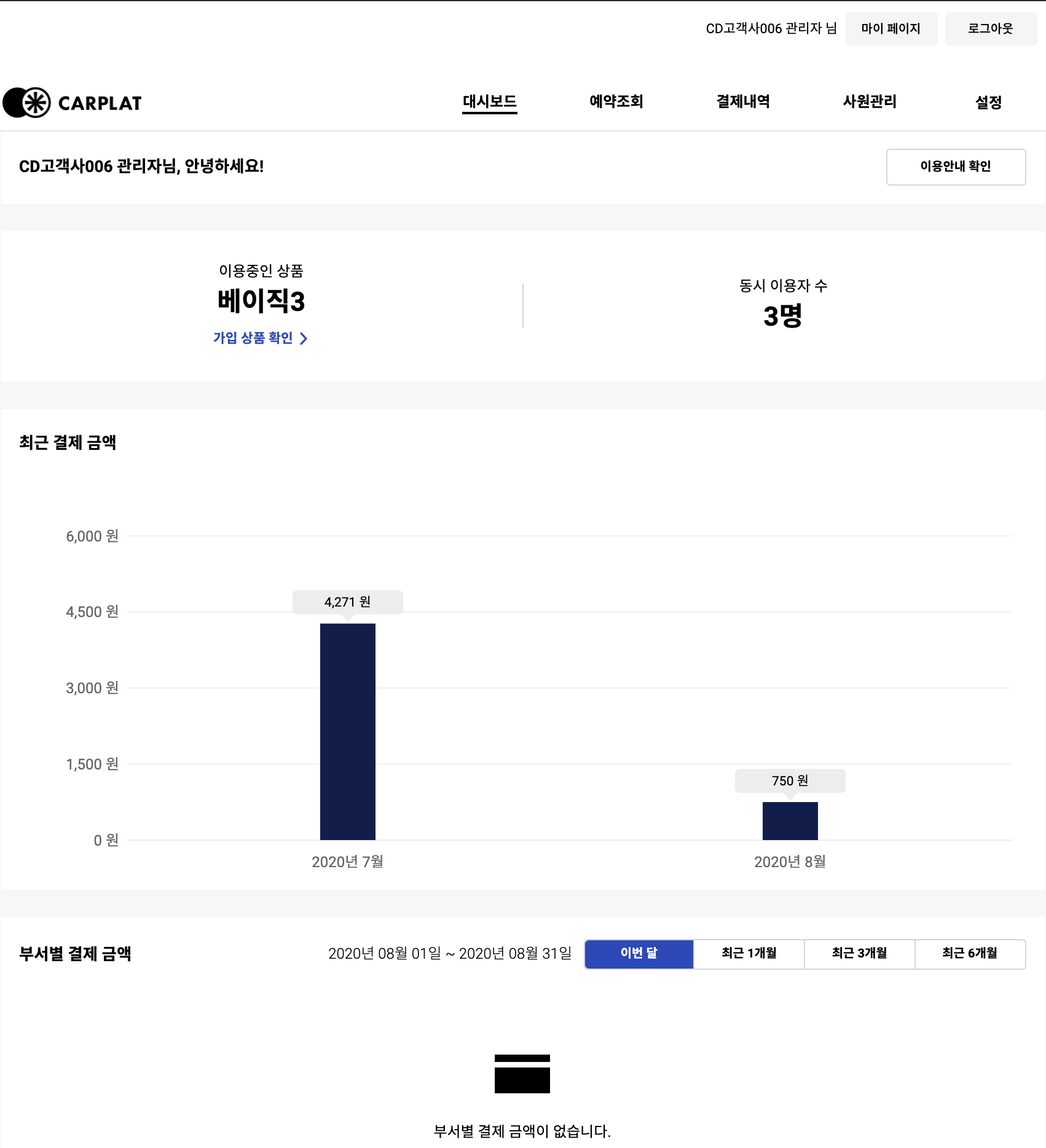Click the 4,500 원 axis label
Screen dimensions: 1046x1148
click(92, 612)
